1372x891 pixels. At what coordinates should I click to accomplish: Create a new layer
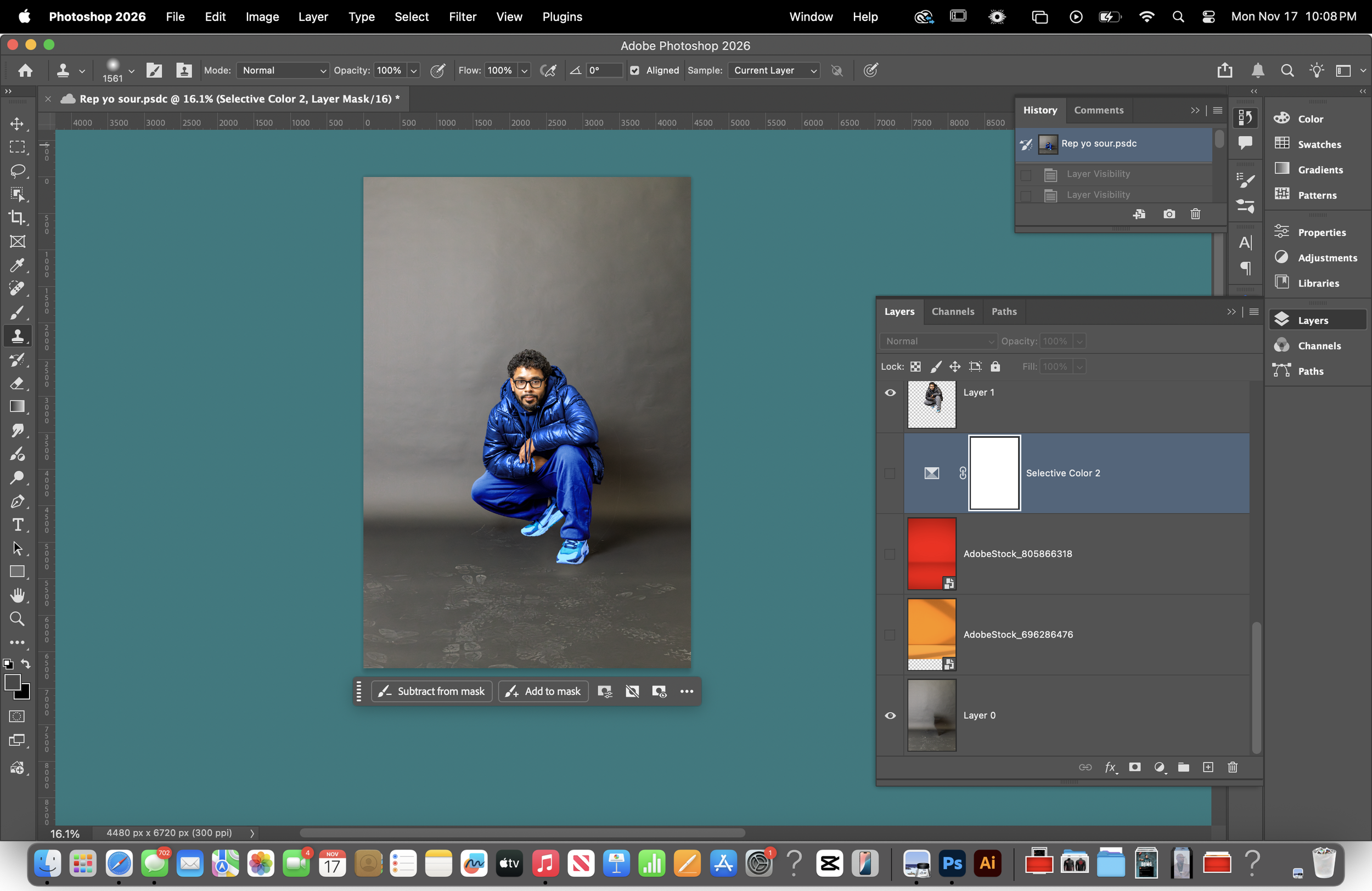pos(1208,767)
